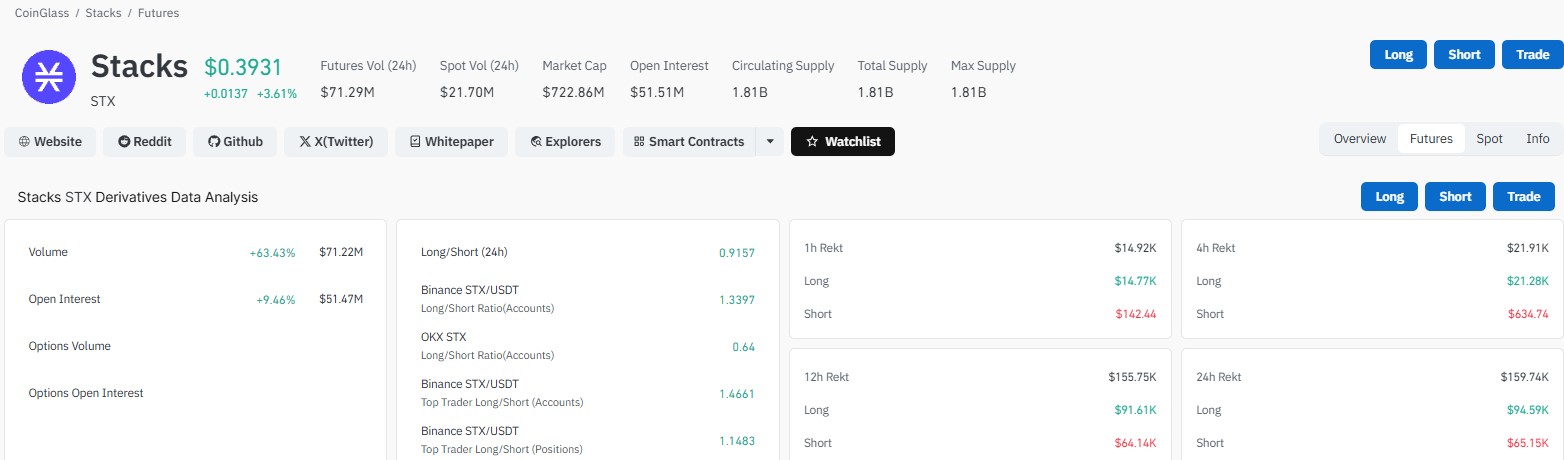Image resolution: width=1564 pixels, height=460 pixels.
Task: Click the top header Short button
Action: [1464, 55]
